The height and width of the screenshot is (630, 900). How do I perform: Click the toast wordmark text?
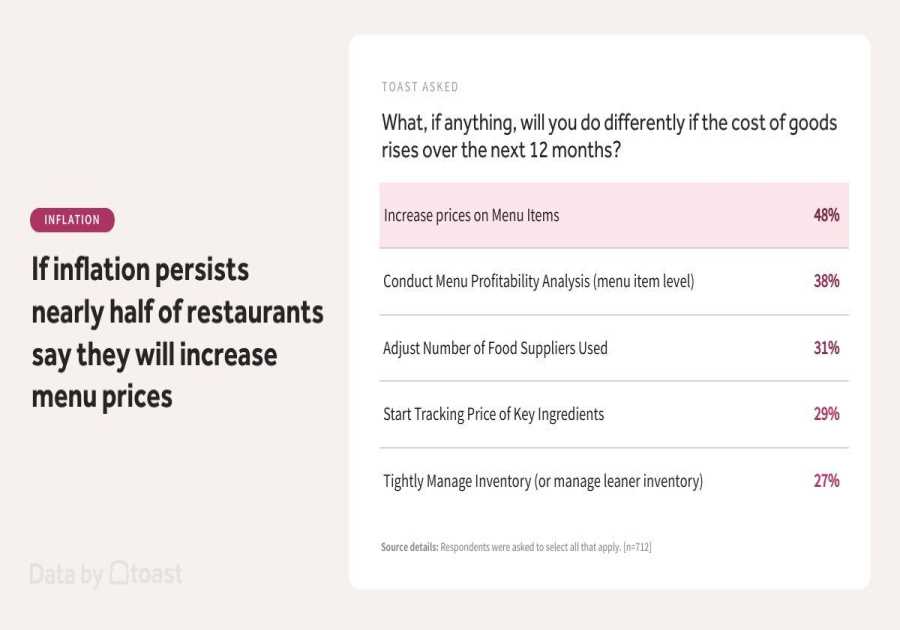click(x=158, y=574)
